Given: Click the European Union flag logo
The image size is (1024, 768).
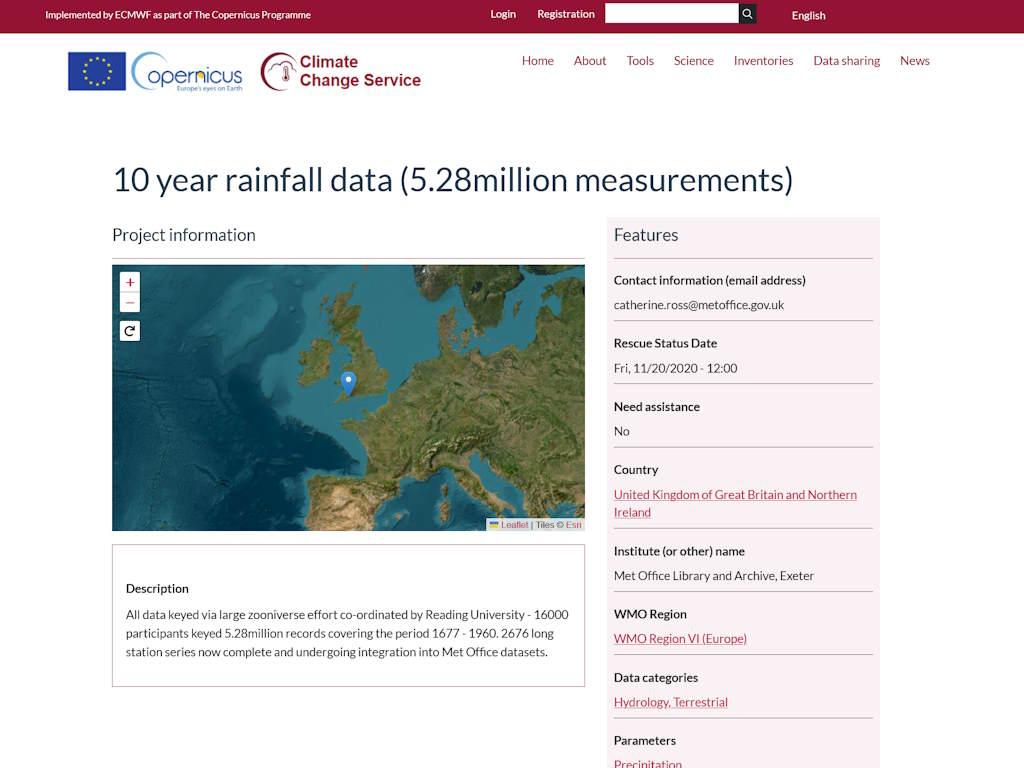Looking at the screenshot, I should point(97,71).
